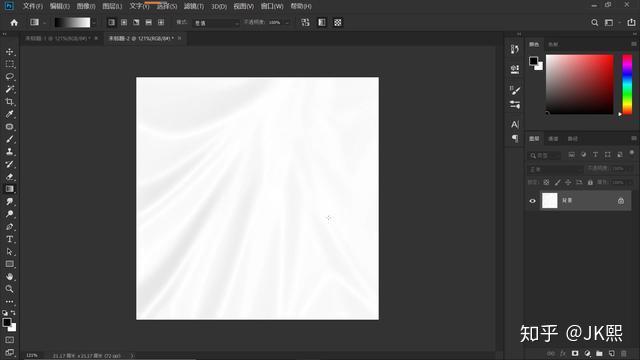Swap foreground and background colors
Viewport: 640px width, 360px height.
[x=13, y=313]
